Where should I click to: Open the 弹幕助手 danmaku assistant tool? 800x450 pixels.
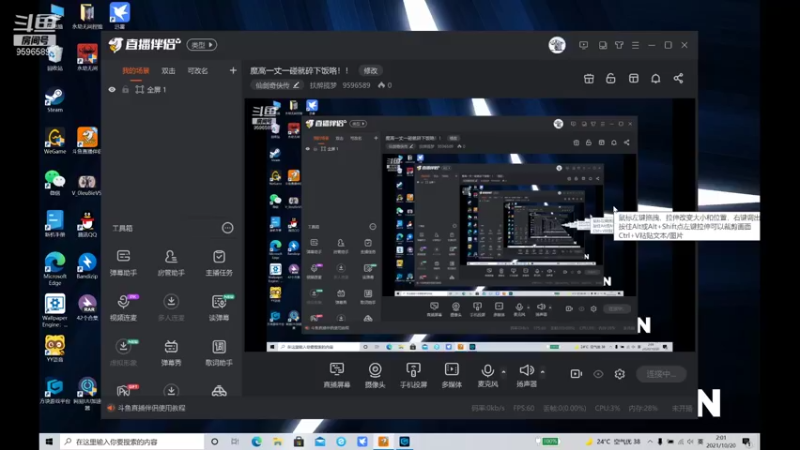coord(123,263)
